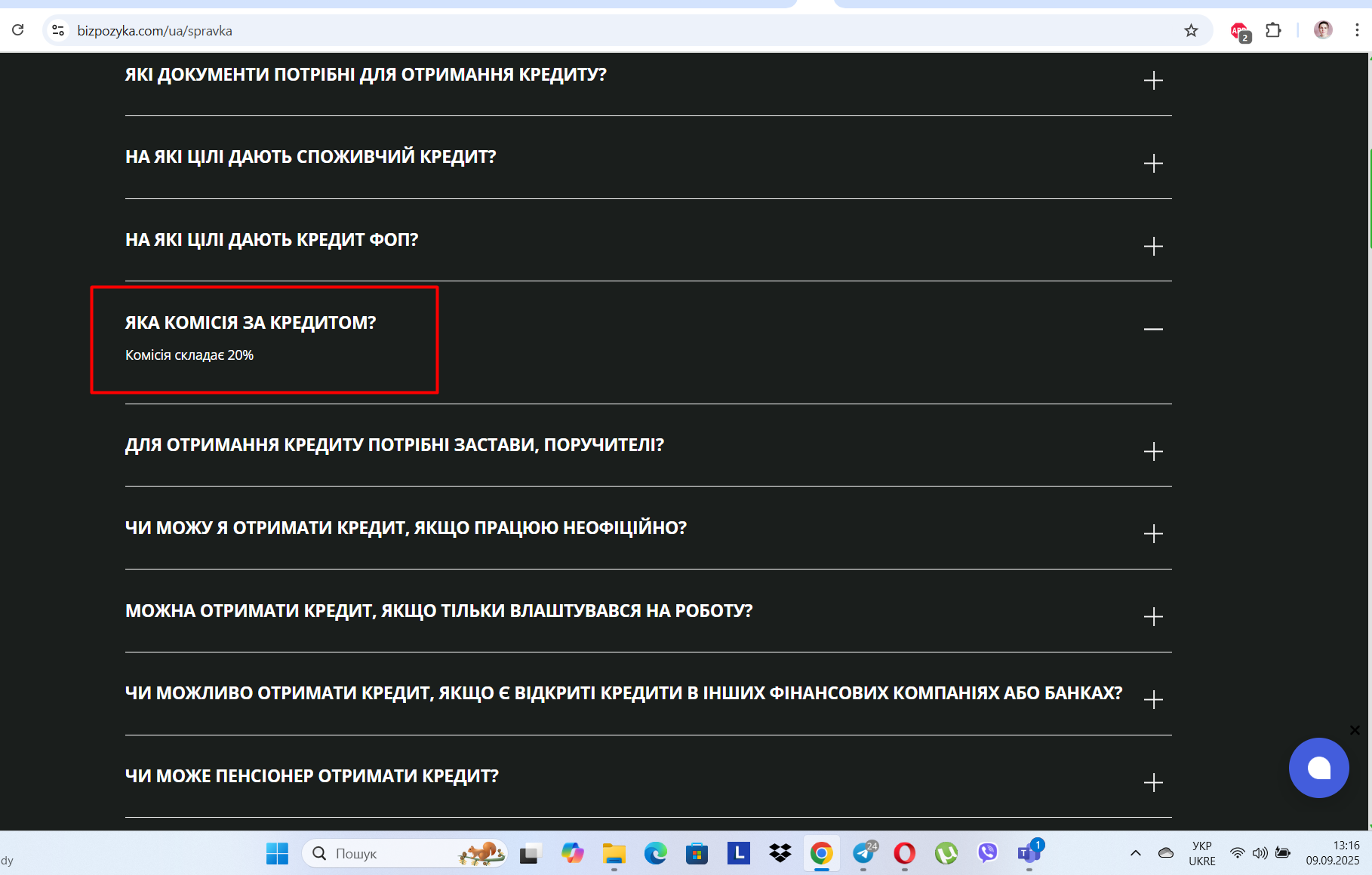Click question about 'ВІДКРИТІ КРЕДИТИ В ІНШИХ ФІНАНСОВИХ КОМПАНІЯХ'
The width and height of the screenshot is (1372, 875).
tap(624, 693)
